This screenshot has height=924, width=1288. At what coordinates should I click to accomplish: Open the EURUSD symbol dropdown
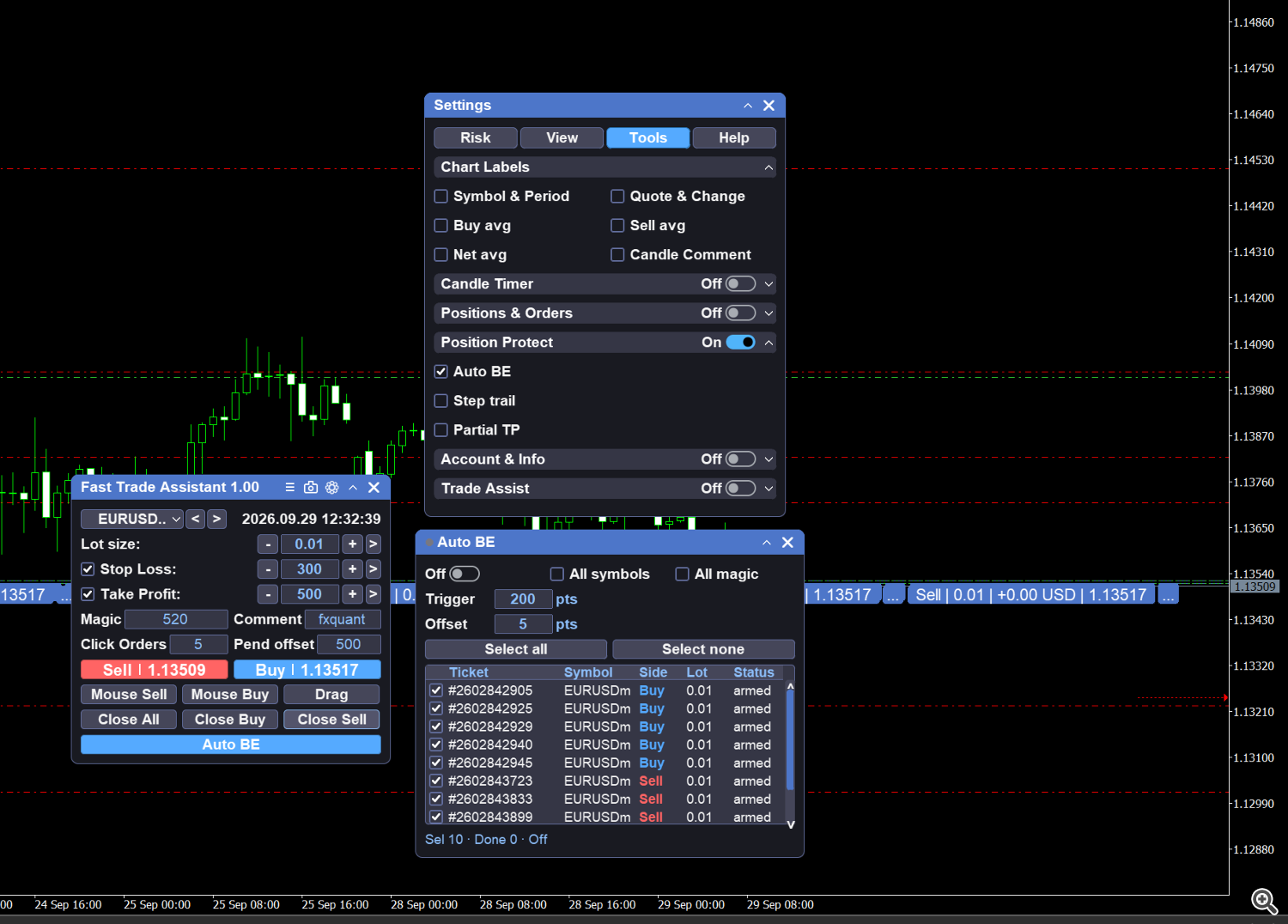tap(132, 519)
